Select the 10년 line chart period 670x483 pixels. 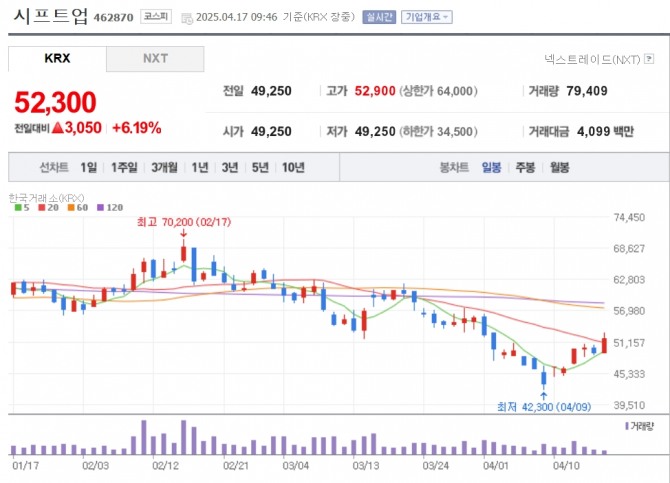pos(293,168)
